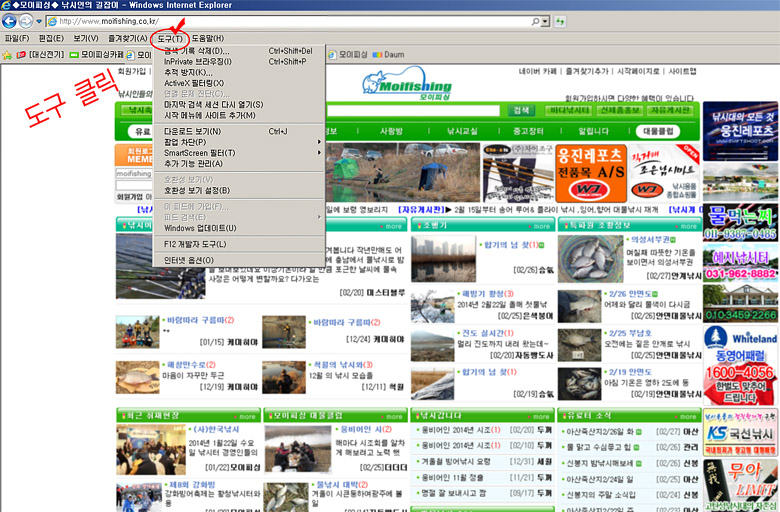Click the 자유게시판 button

coord(670,110)
